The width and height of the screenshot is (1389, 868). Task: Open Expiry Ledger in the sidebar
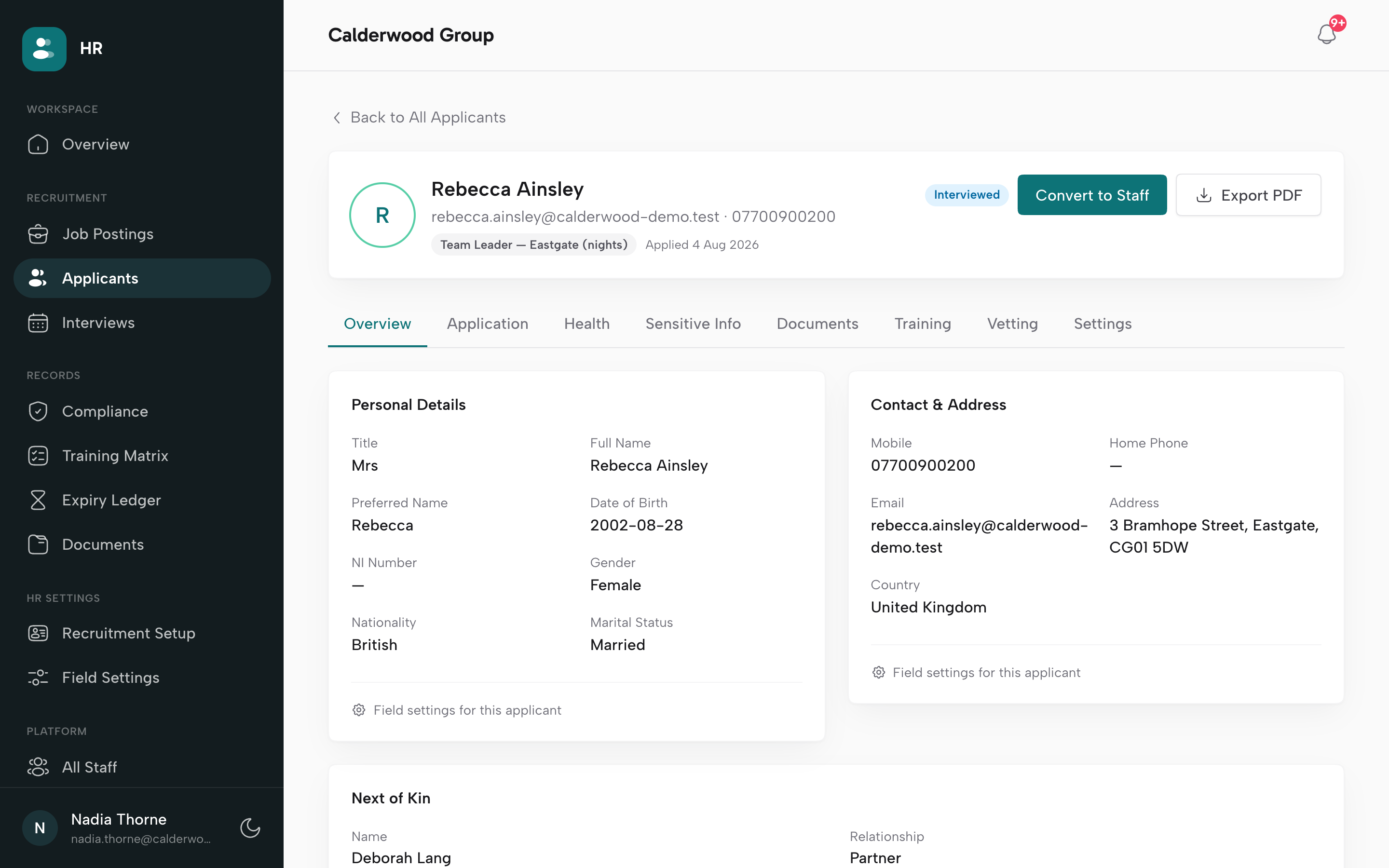142,500
